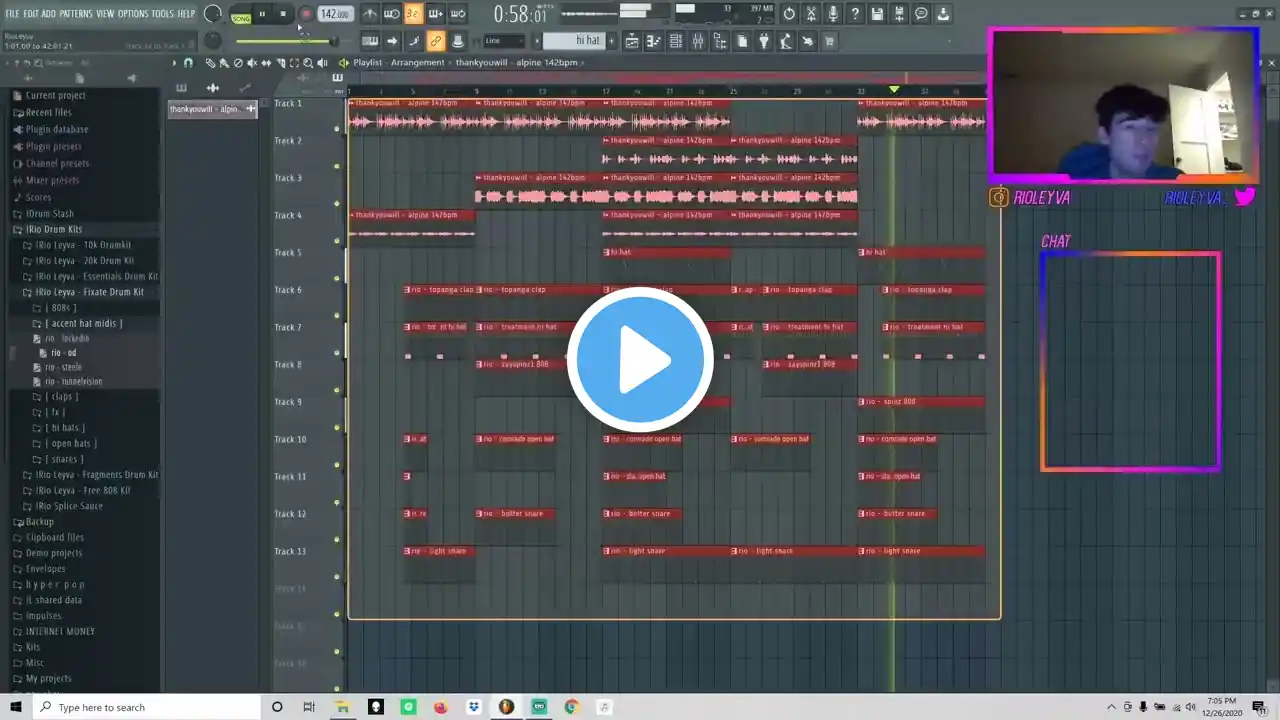Screen dimensions: 1280x720
Task: Click the Windows taskbar search box
Action: [148, 707]
